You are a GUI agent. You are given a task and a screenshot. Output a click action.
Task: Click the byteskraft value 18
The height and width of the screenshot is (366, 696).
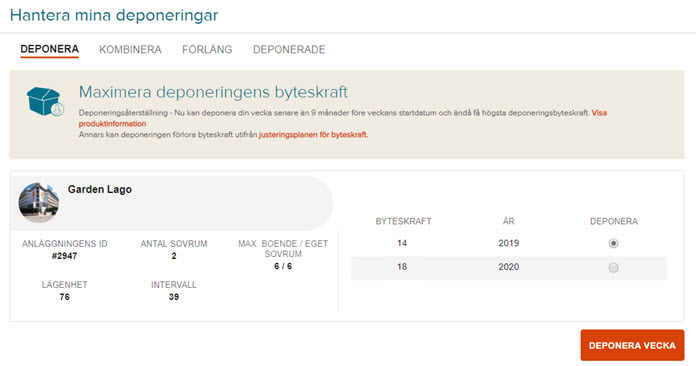(x=402, y=267)
